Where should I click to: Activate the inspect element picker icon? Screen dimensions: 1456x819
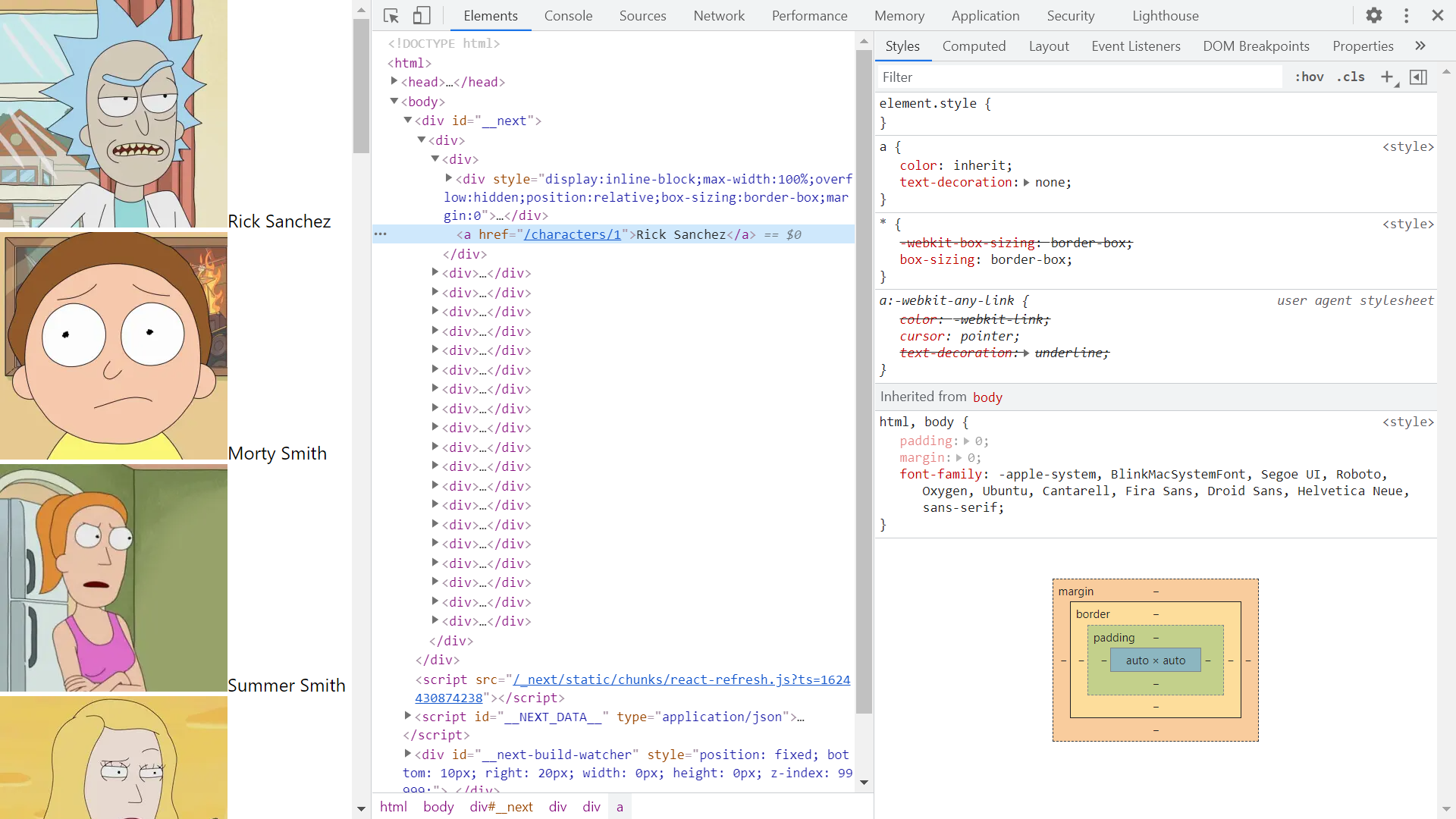click(391, 16)
